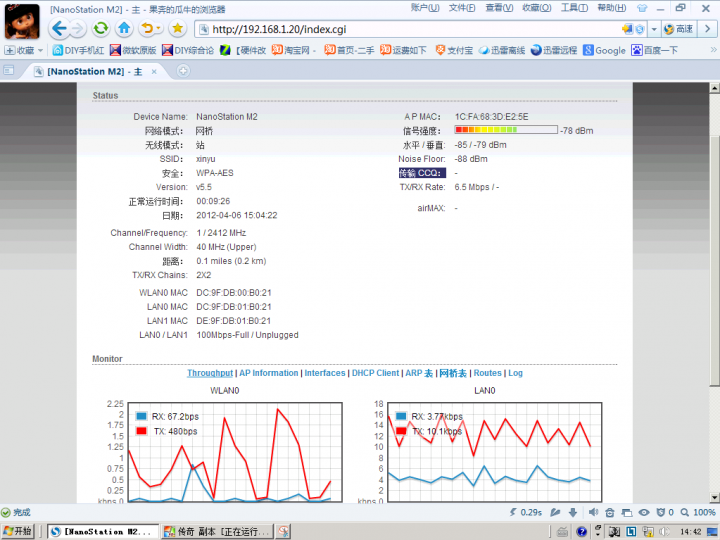
Task: Open the 开始 Start menu button
Action: [17, 531]
